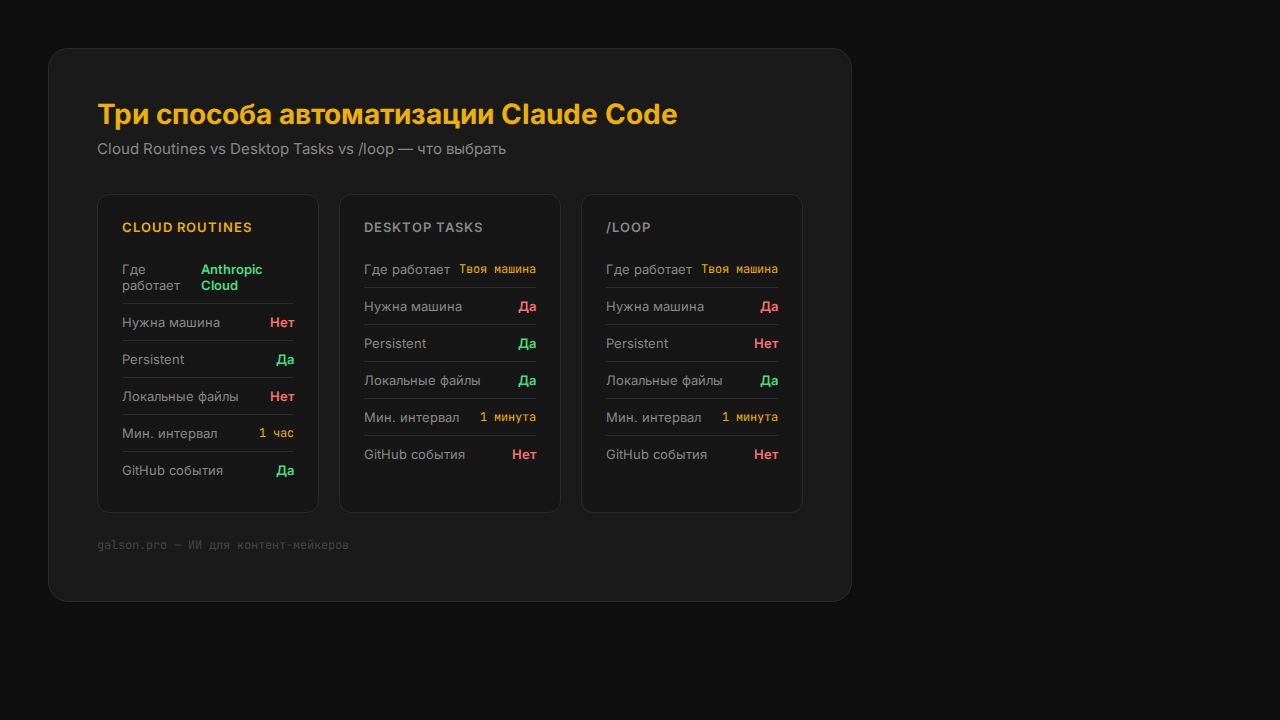Click the subtitle 'Cloud Routines vs Desktop Tasks vs /loop'
Screen dimensions: 1280x720
[245, 149]
